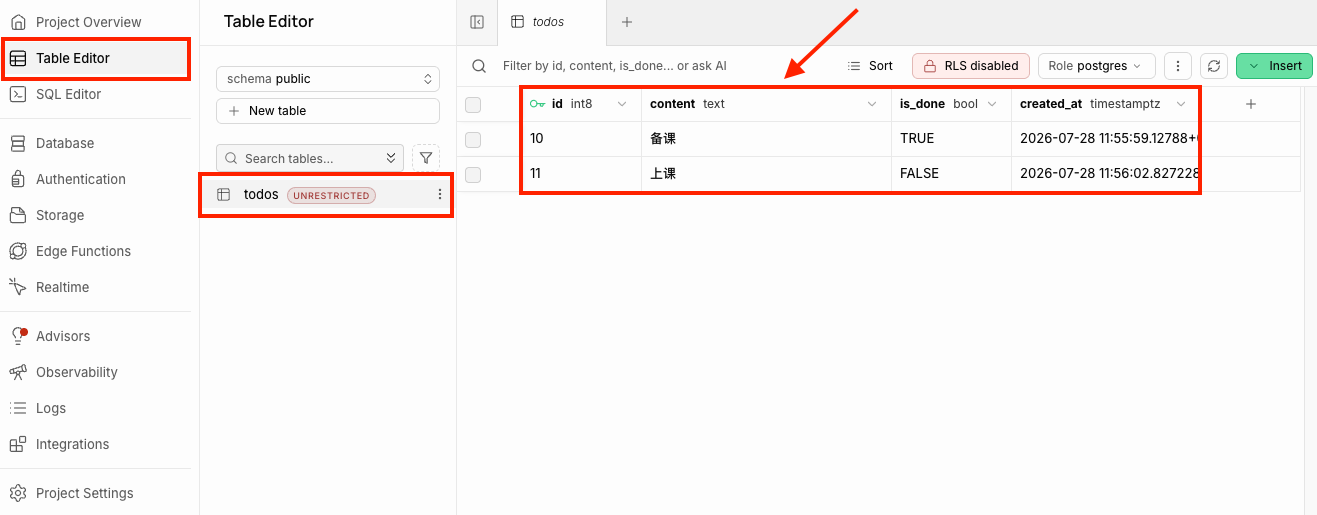
Task: Click the Database icon in the sidebar
Action: pyautogui.click(x=18, y=143)
